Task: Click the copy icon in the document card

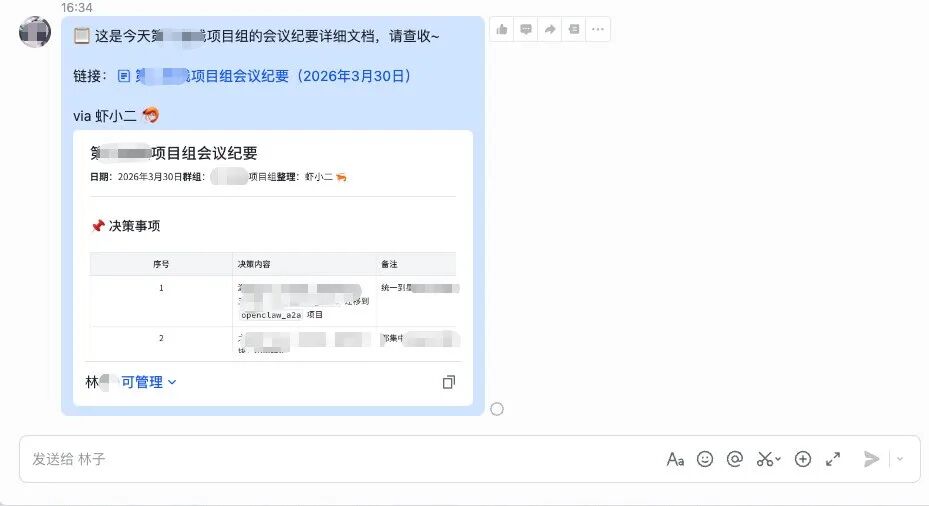Action: [449, 382]
